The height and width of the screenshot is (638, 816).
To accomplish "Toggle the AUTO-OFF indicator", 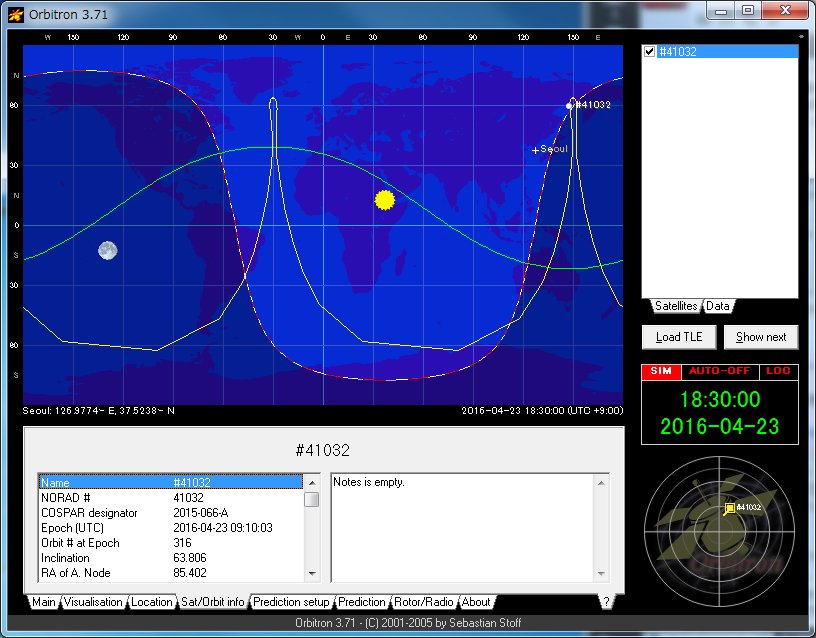I will (720, 371).
